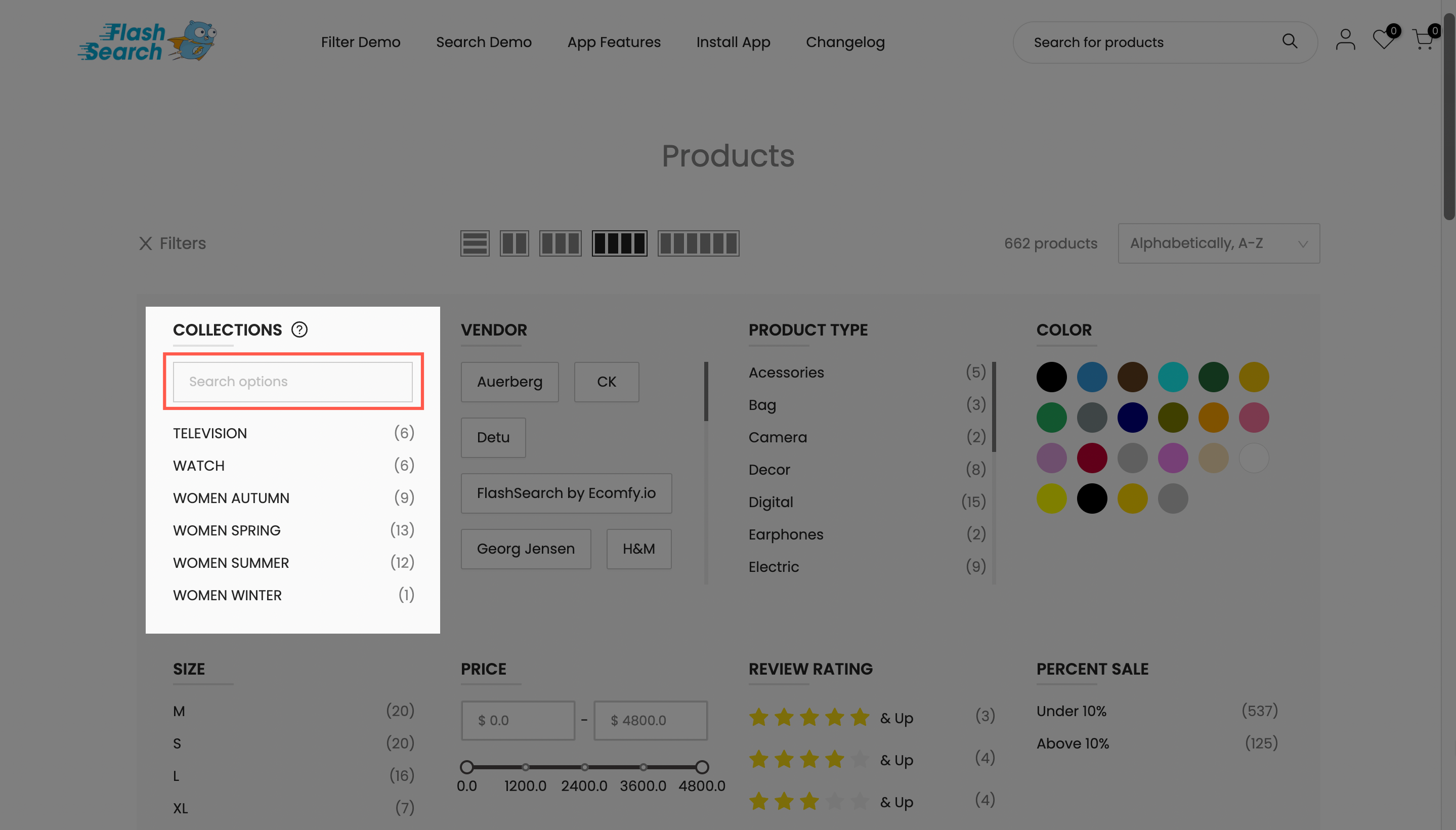1456x830 pixels.
Task: Filter by Electric product type
Action: pyautogui.click(x=867, y=567)
